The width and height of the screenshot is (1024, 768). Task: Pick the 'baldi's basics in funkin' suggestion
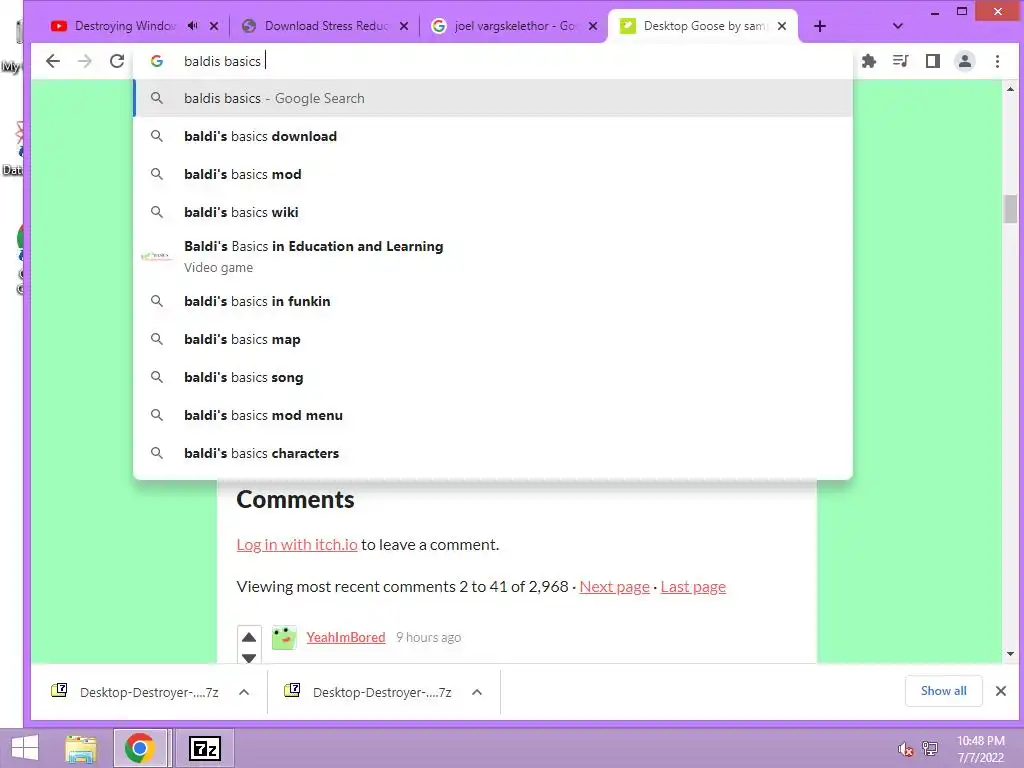click(493, 301)
